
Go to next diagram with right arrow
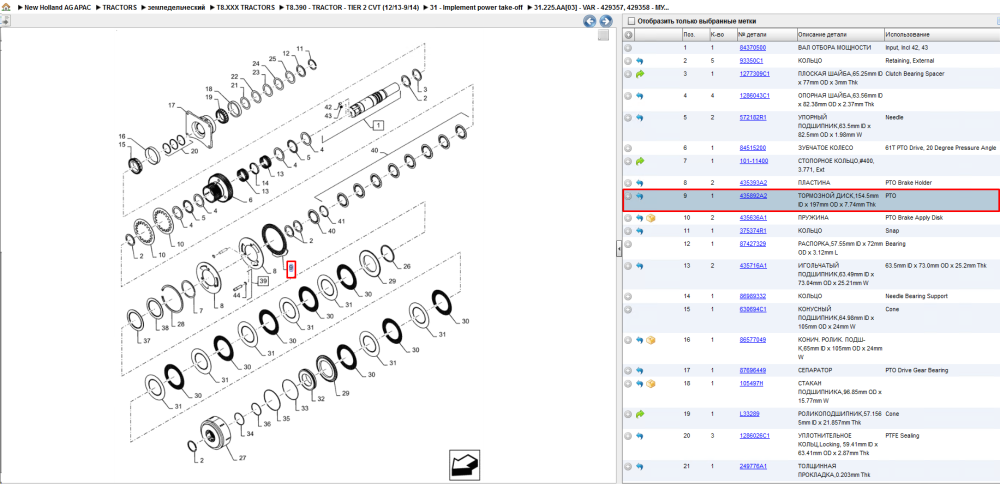click(x=605, y=21)
